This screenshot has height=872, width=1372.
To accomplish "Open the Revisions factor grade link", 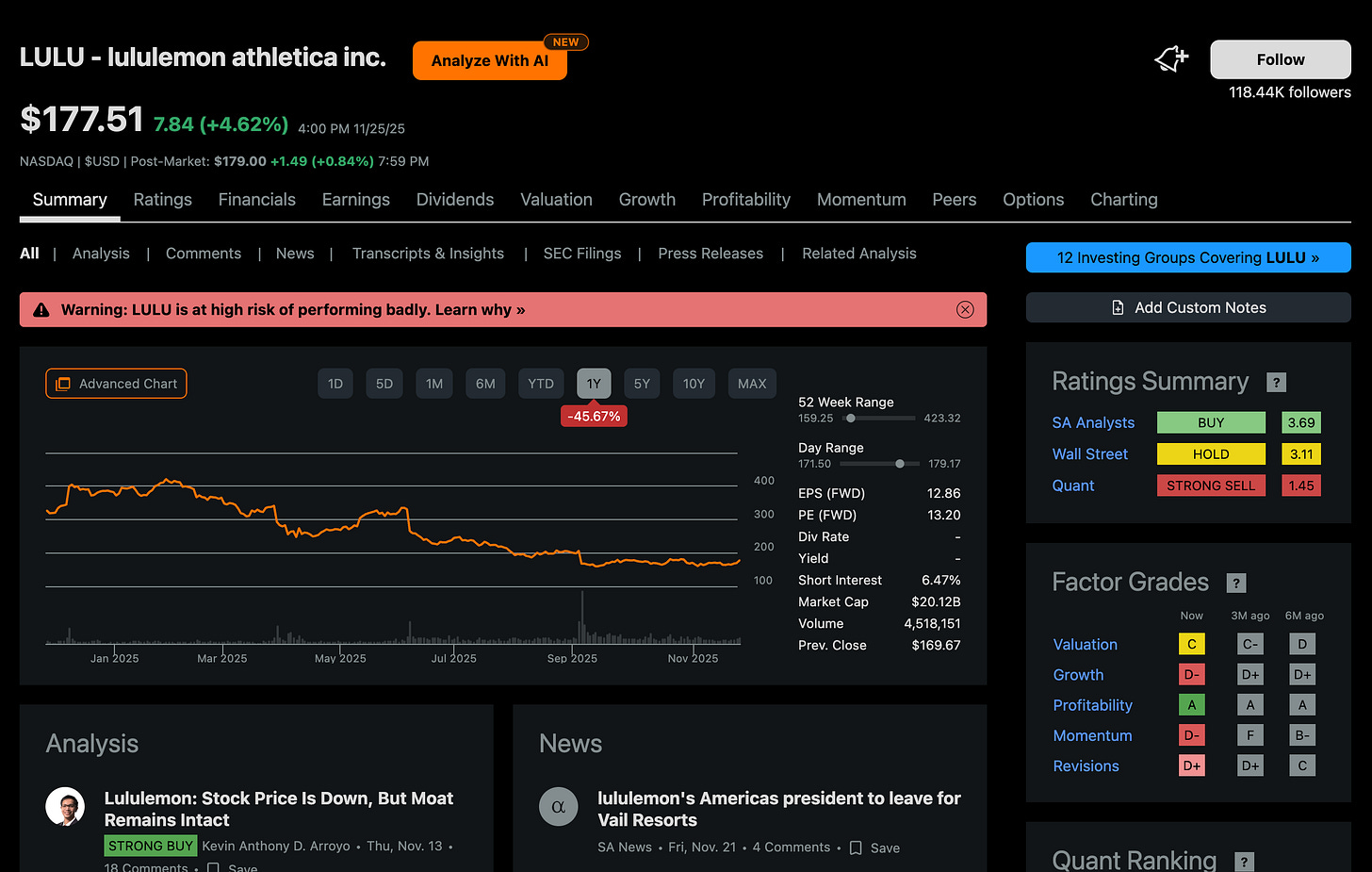I will (x=1086, y=766).
